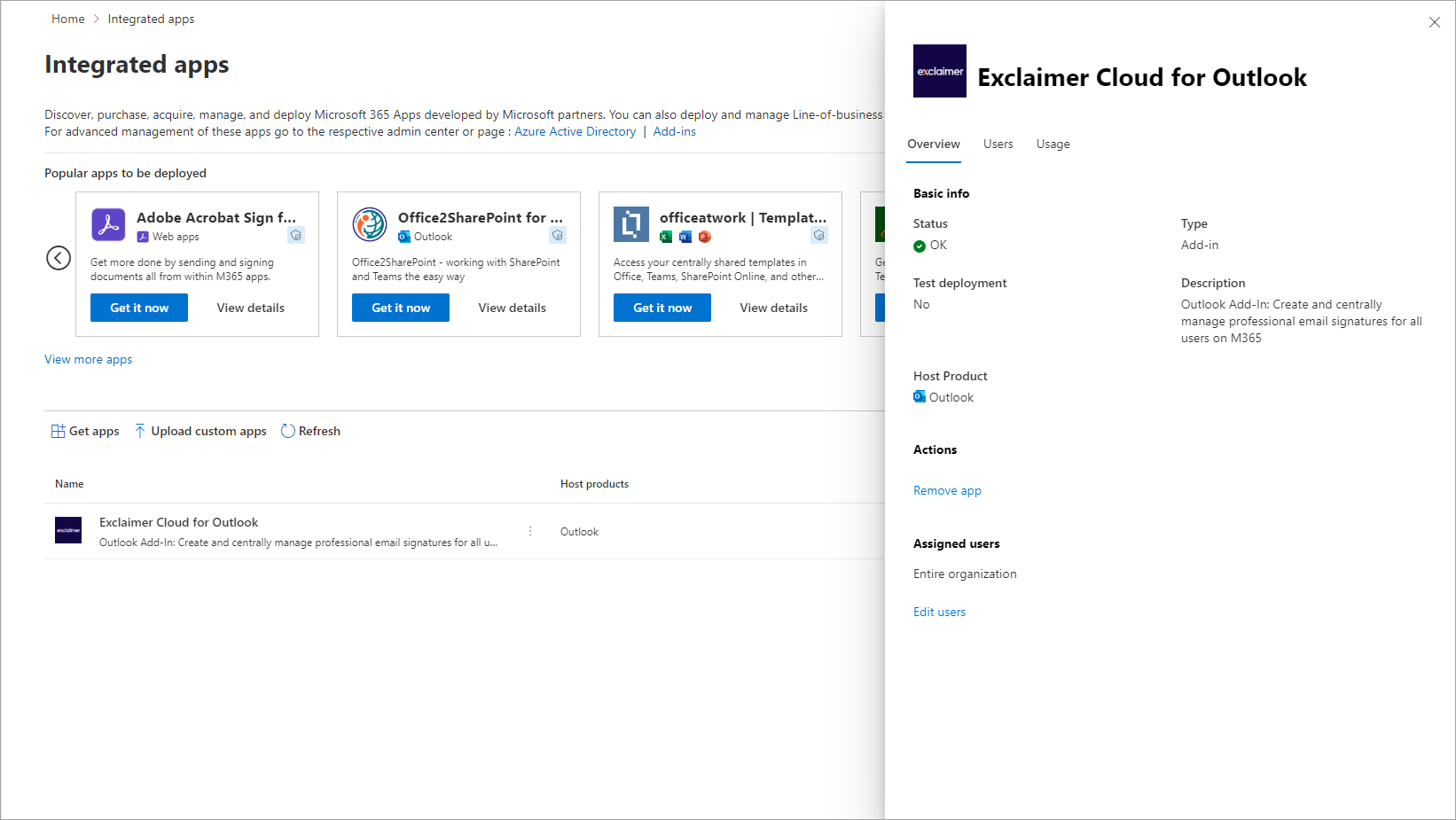
Task: Click the Office2SharePoint app logo
Action: pos(369,224)
